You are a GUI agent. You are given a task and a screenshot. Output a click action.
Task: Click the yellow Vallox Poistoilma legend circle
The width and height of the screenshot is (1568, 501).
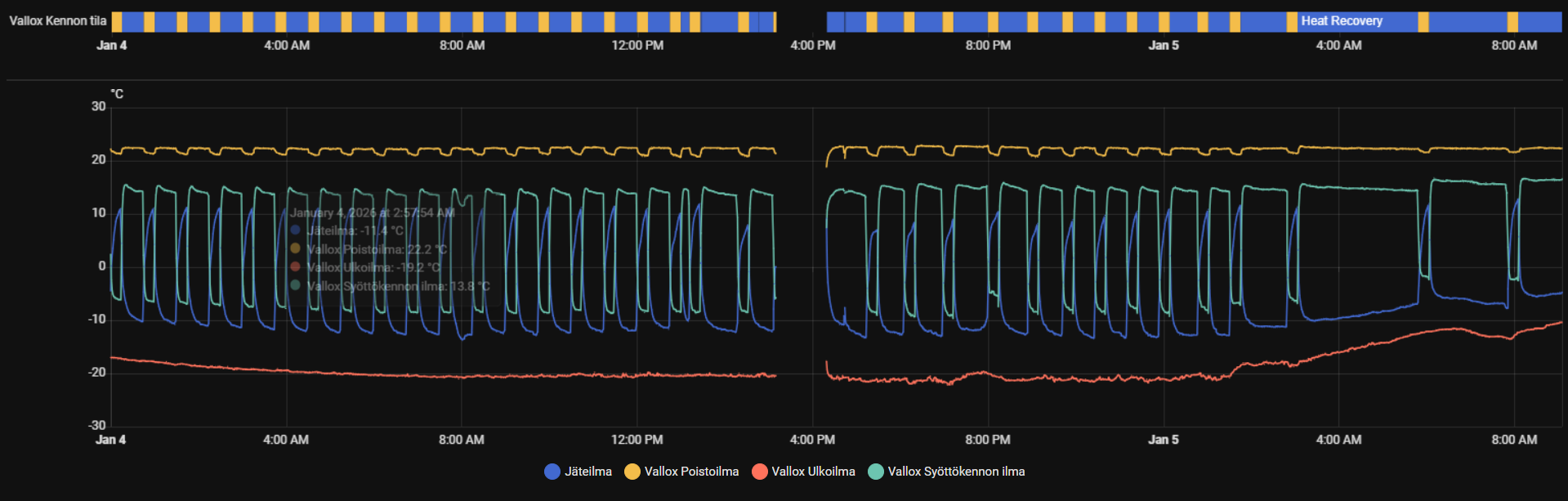pos(632,472)
